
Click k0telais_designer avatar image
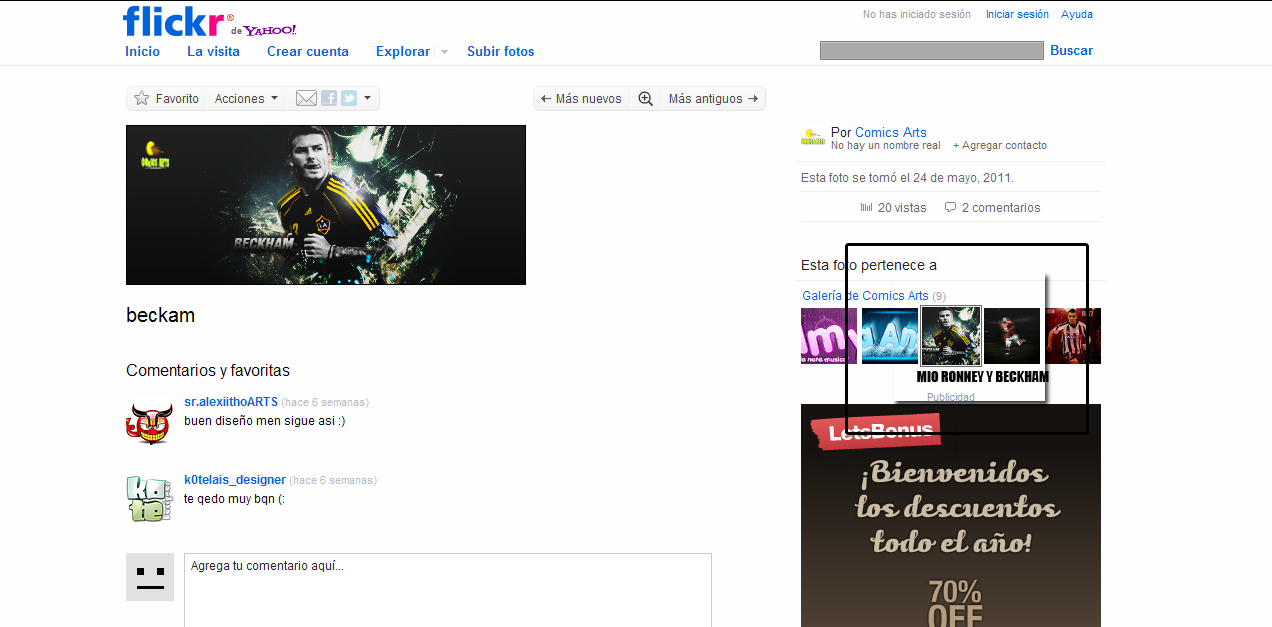pyautogui.click(x=150, y=498)
